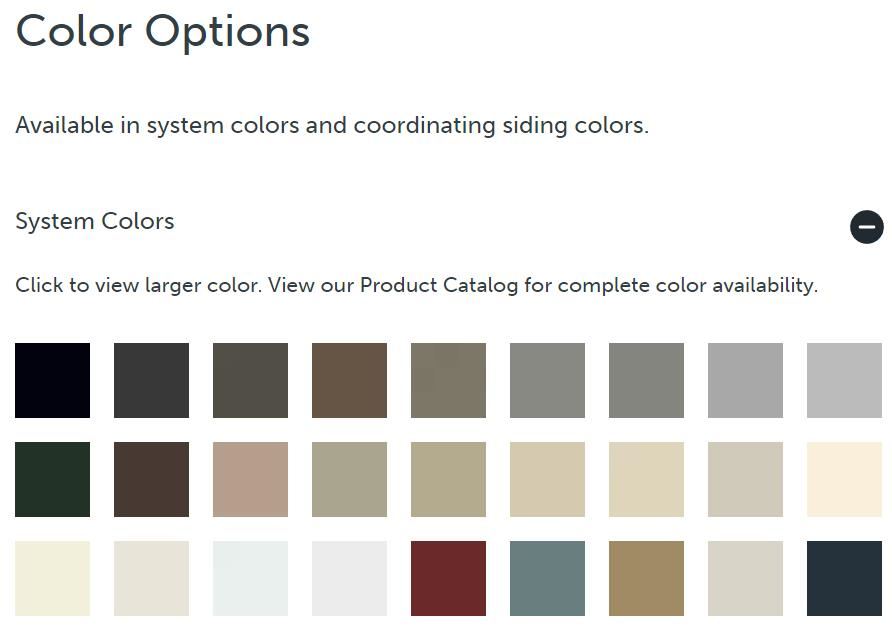Pick the golden tan swatch
This screenshot has width=892, height=638.
(646, 578)
